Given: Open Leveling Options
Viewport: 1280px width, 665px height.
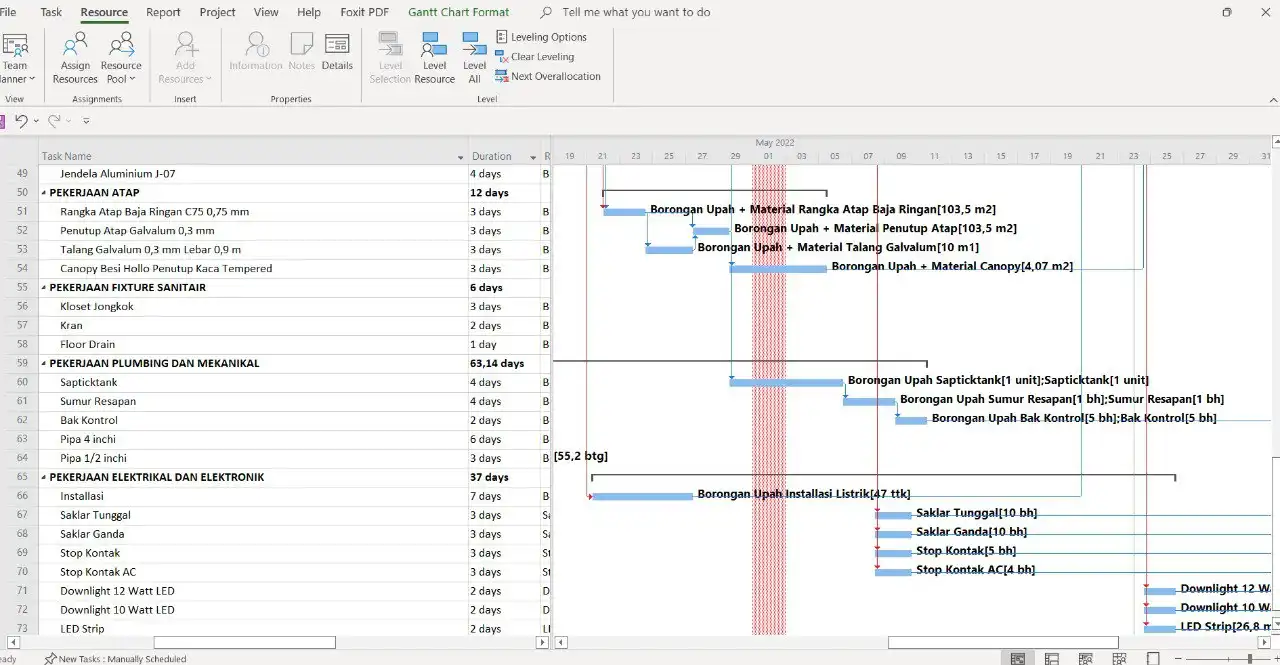Looking at the screenshot, I should point(541,37).
